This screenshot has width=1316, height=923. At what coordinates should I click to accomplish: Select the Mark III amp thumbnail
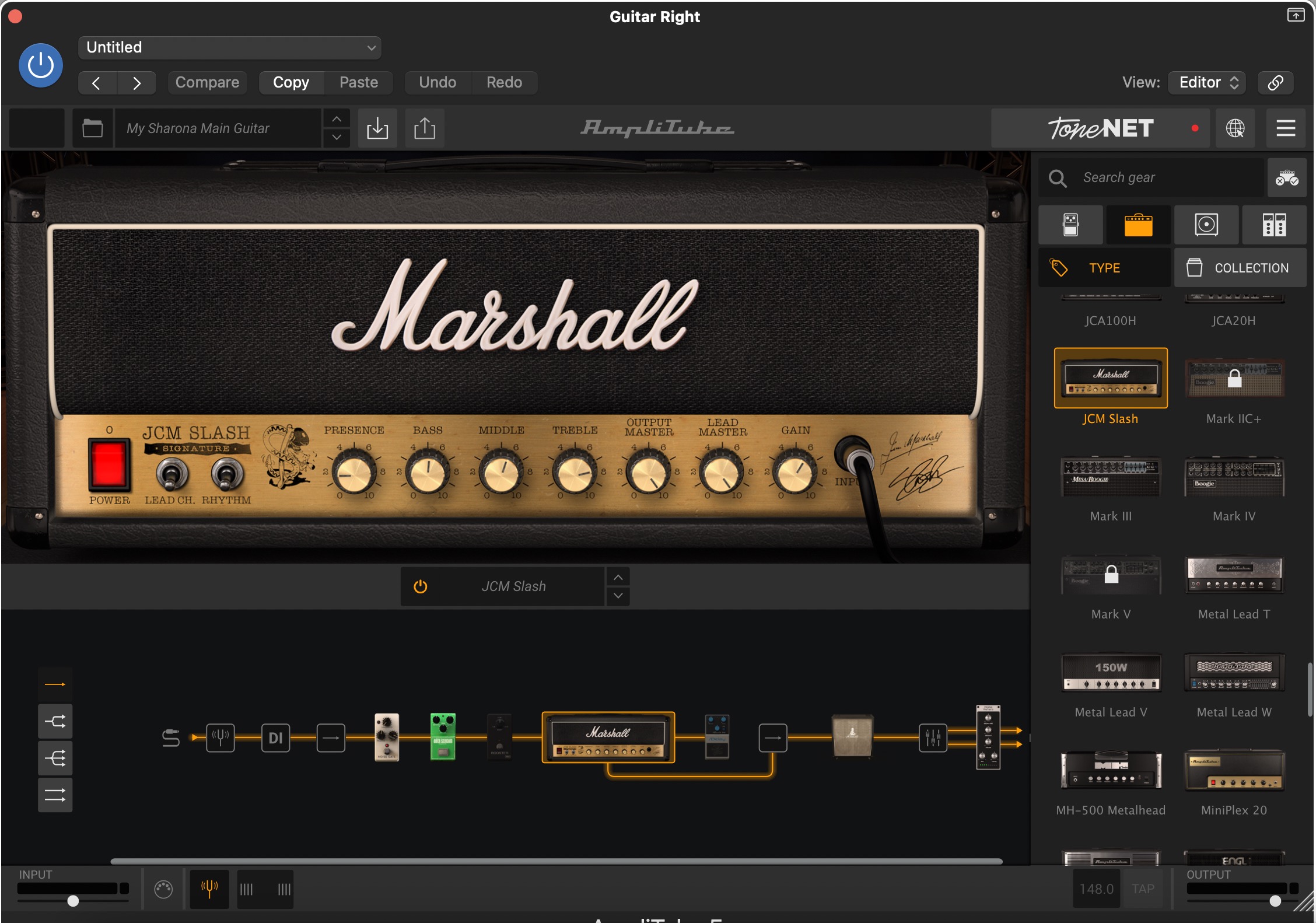pyautogui.click(x=1111, y=477)
